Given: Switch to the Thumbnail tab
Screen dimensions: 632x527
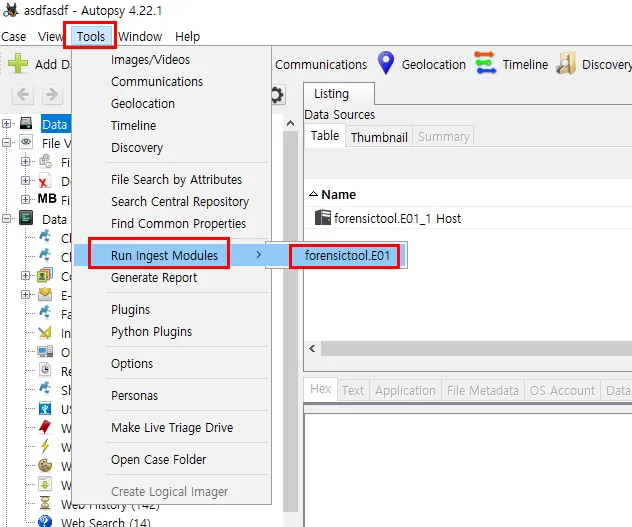Looking at the screenshot, I should 379,137.
